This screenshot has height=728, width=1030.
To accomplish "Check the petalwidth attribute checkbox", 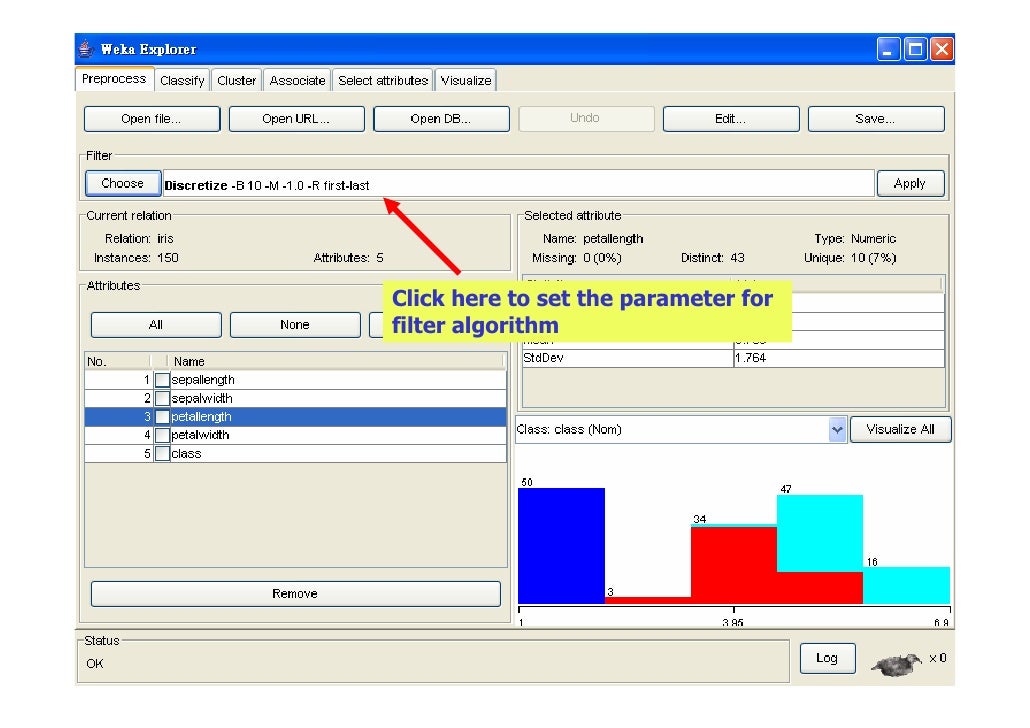I will click(x=162, y=435).
